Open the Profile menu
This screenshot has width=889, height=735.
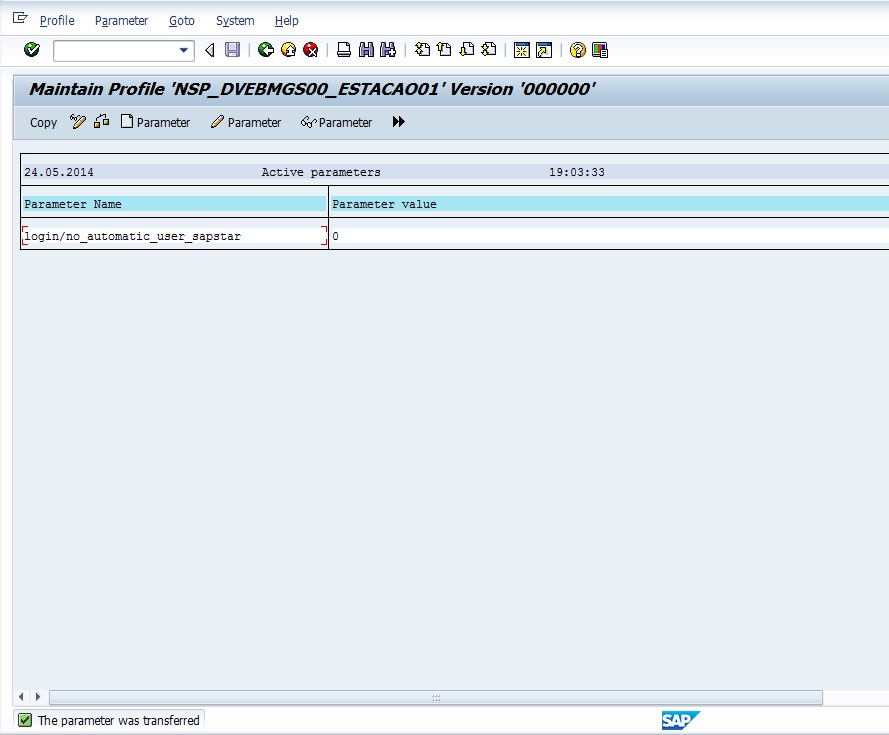(57, 21)
